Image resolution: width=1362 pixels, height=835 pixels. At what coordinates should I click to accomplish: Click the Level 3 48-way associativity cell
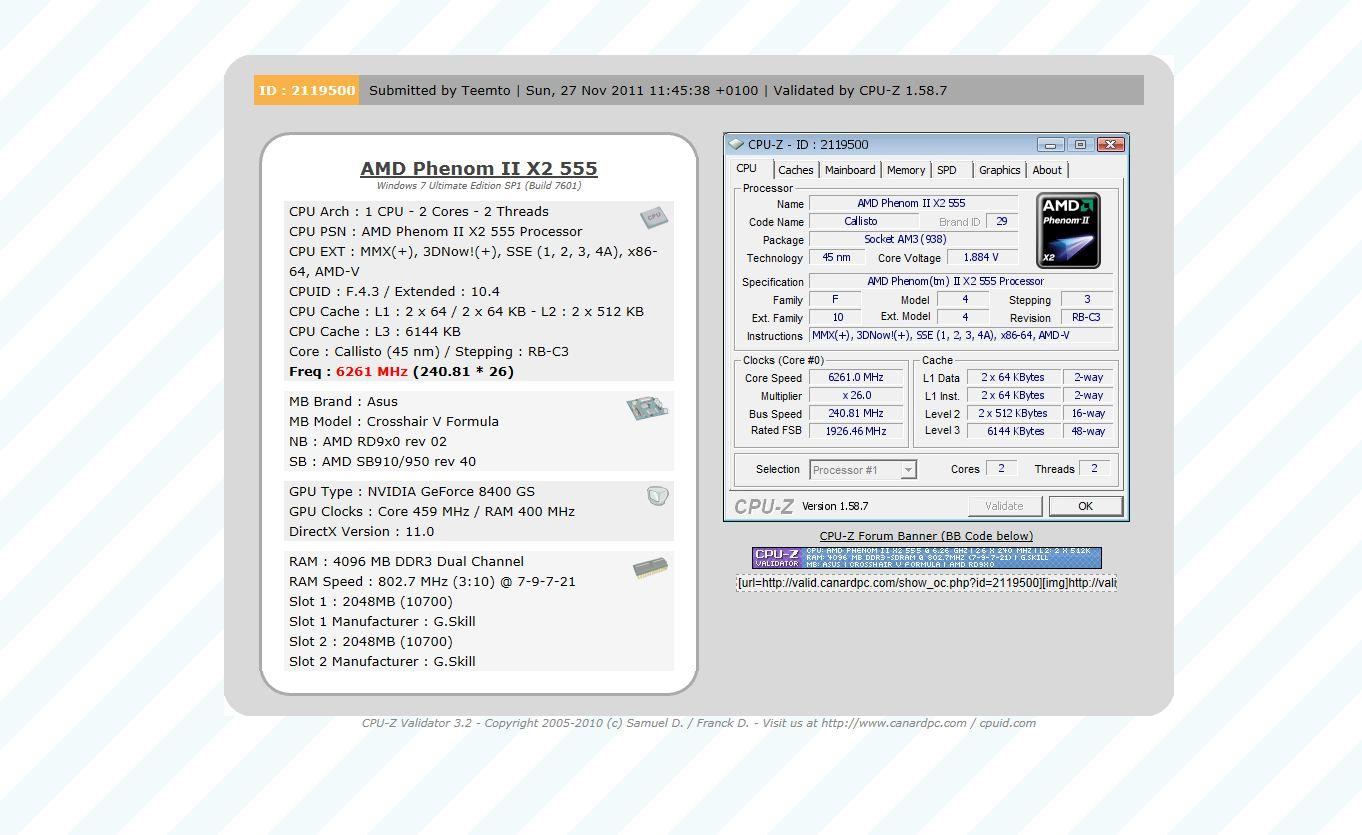click(1088, 432)
